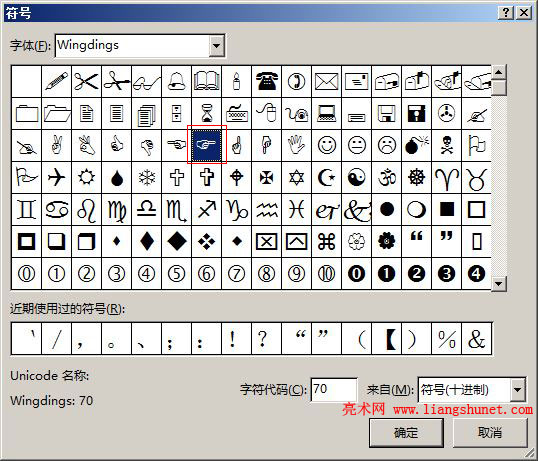Click the 字符代码 character code field
This screenshot has width=538, height=461.
tap(334, 389)
